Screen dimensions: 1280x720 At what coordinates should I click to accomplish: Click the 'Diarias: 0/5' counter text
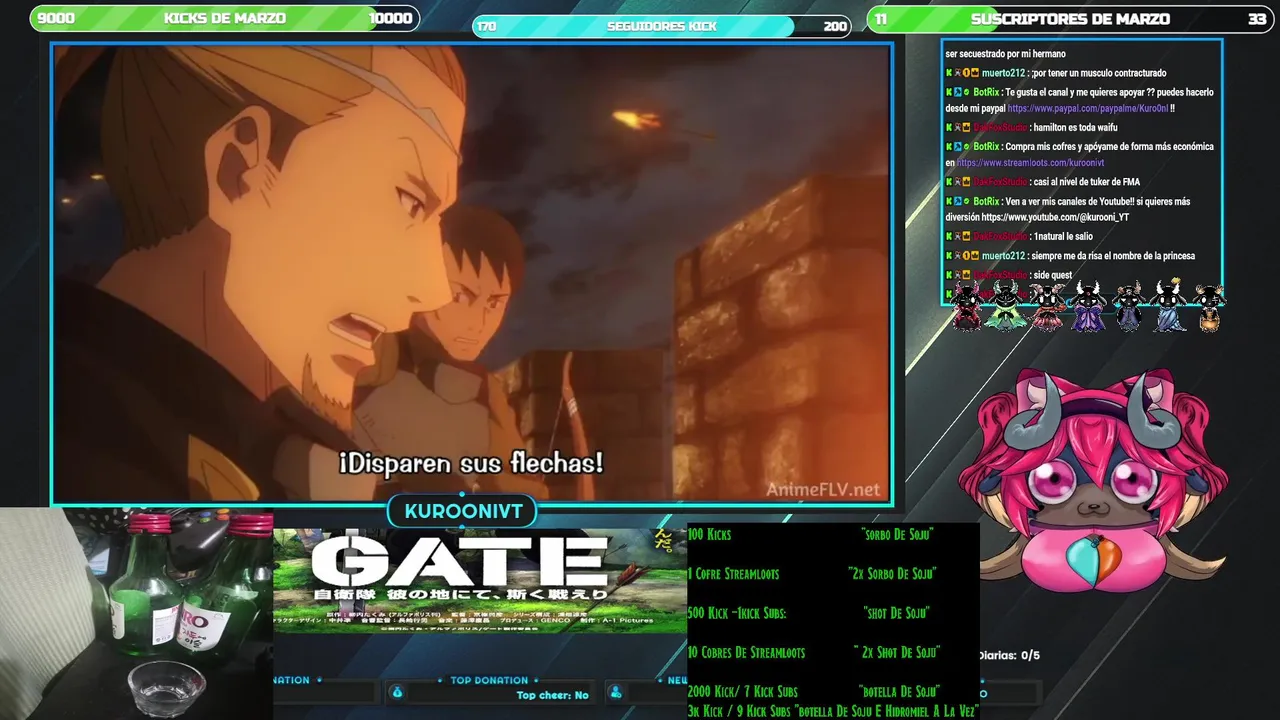tap(1009, 655)
